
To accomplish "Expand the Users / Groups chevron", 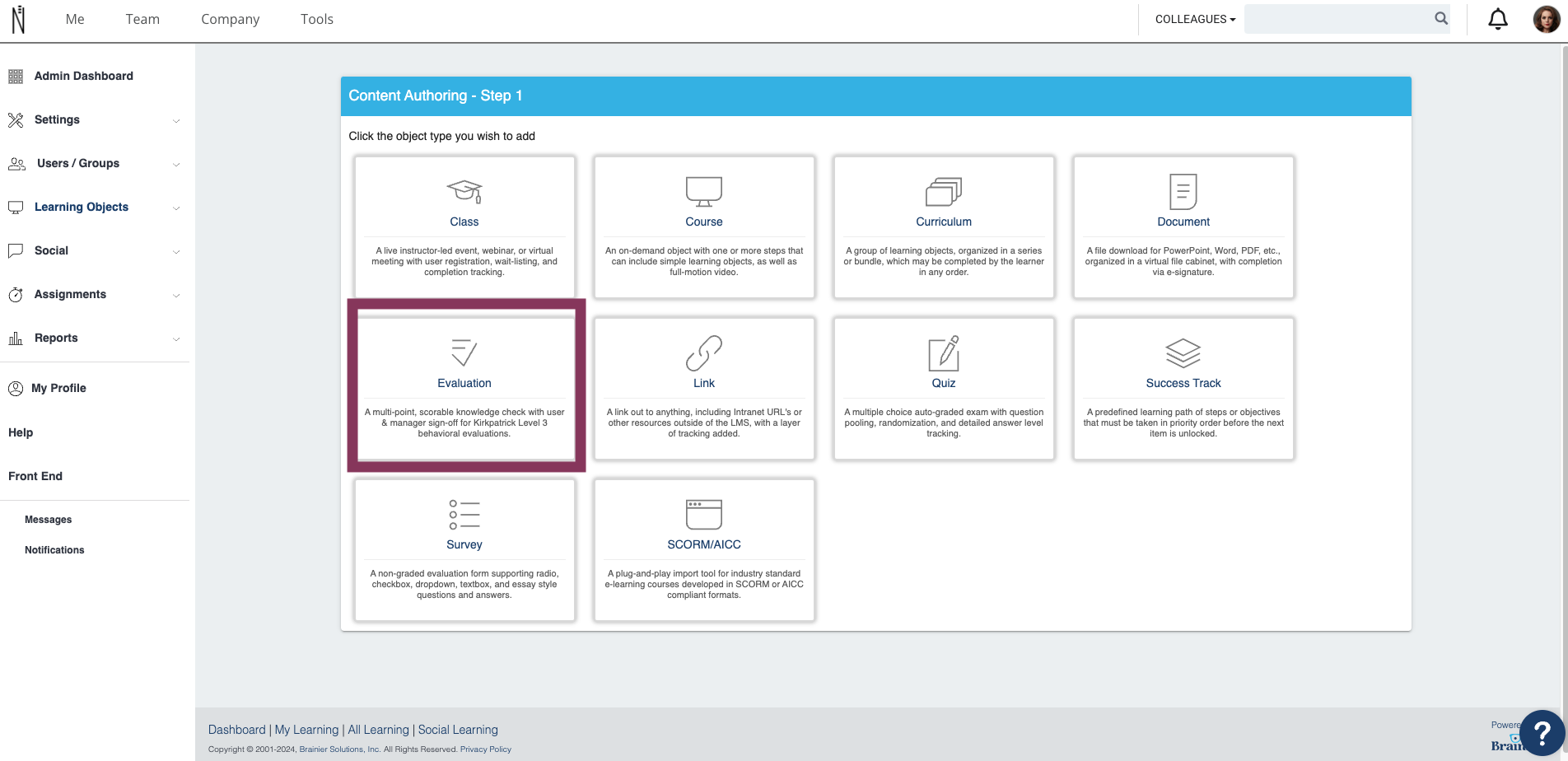I will coord(176,165).
